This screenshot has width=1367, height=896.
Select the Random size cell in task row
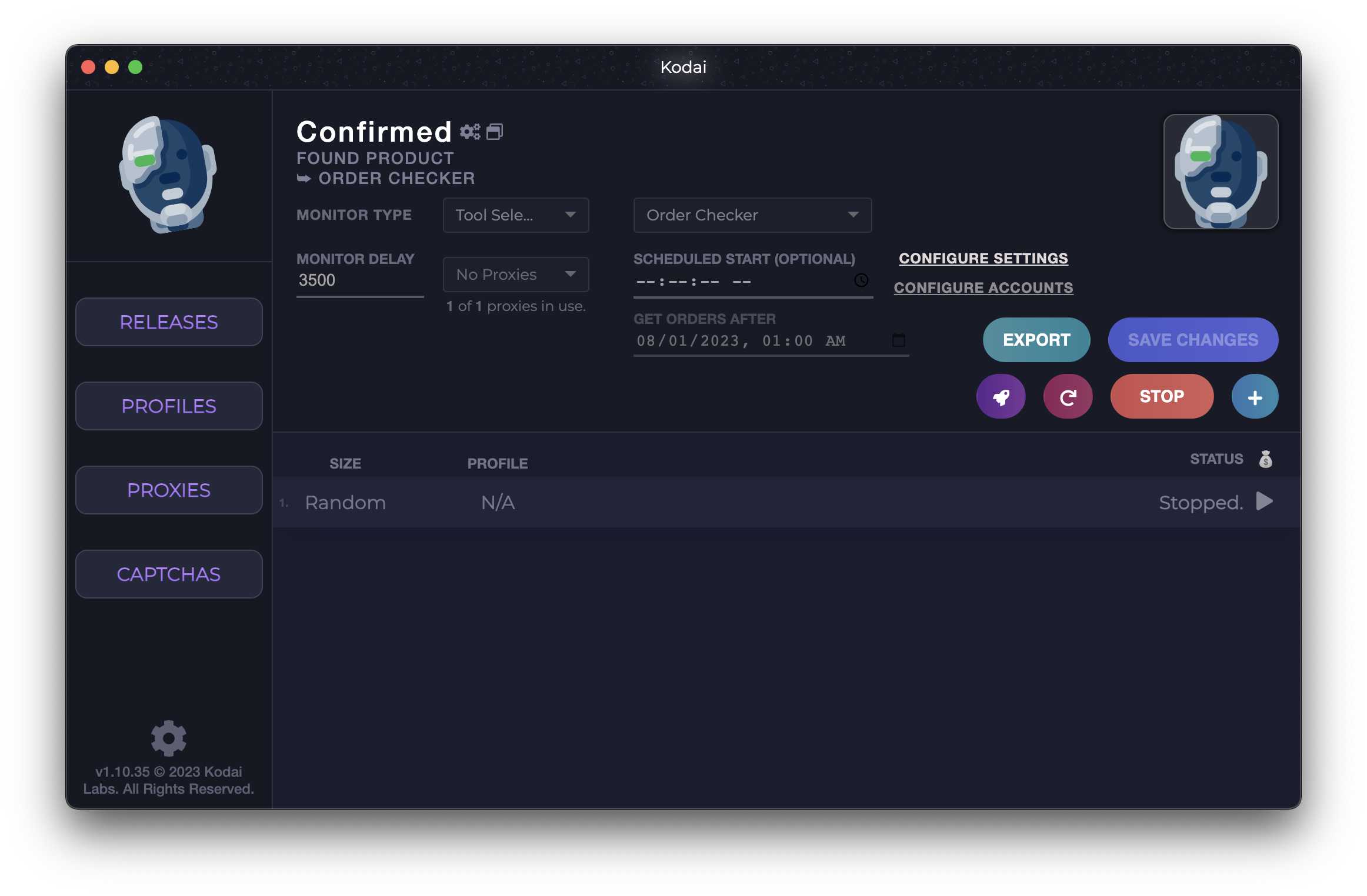(x=345, y=503)
